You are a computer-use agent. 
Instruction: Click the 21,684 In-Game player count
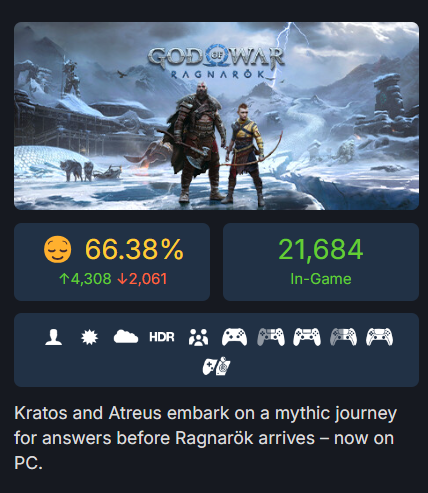tap(321, 249)
